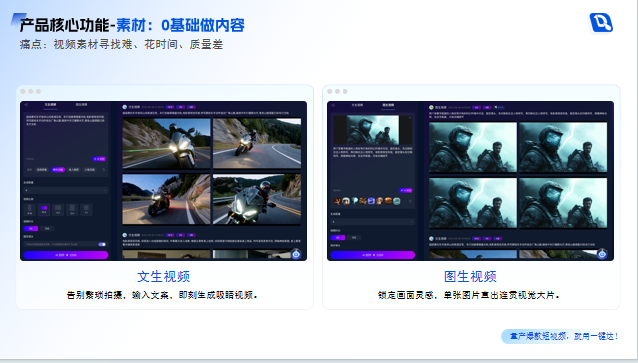638x363 pixels.
Task: Choose the first portrait aspect ratio icon
Action: point(30,210)
